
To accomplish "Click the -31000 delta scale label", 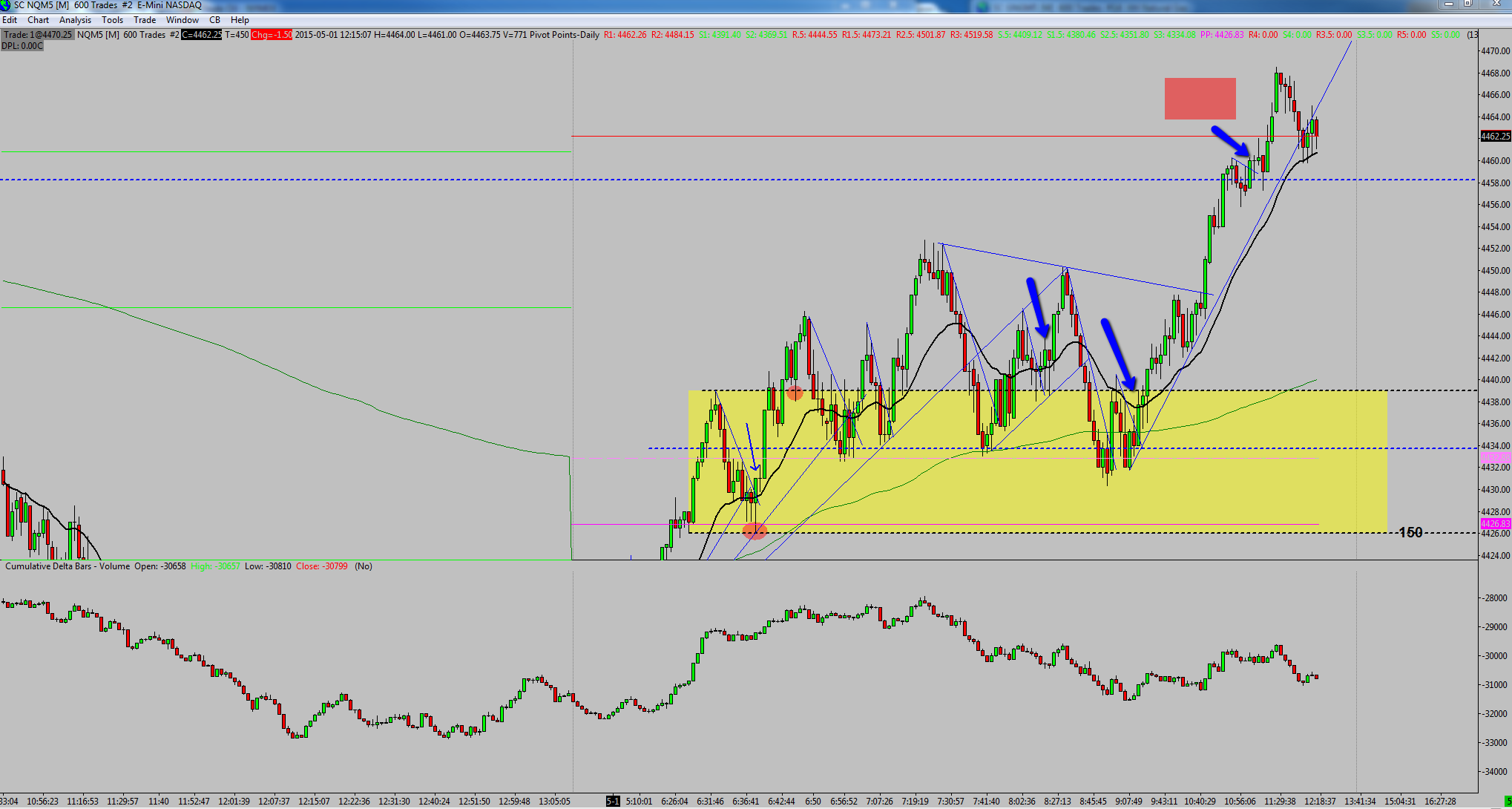I will click(x=1495, y=685).
